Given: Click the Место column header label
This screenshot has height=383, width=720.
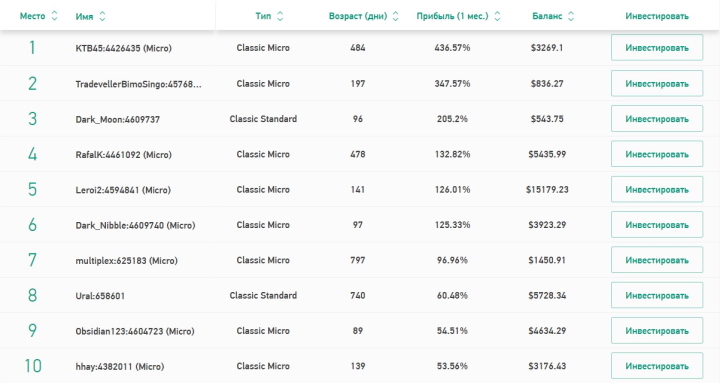Looking at the screenshot, I should point(33,16).
